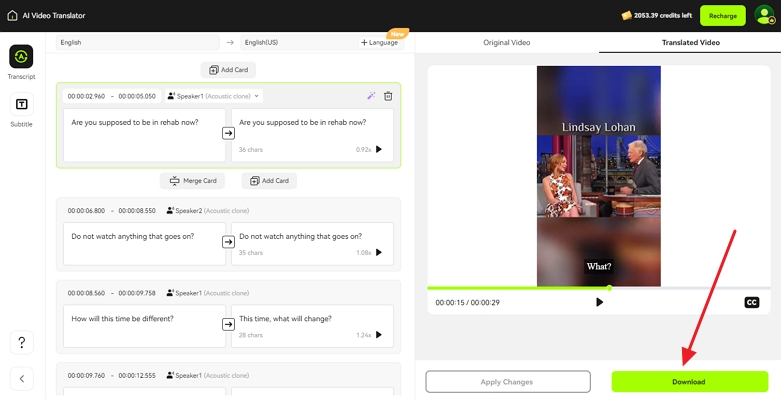781x400 pixels.
Task: Click the 00:00:15 / 00:00:29 time display
Action: [467, 302]
